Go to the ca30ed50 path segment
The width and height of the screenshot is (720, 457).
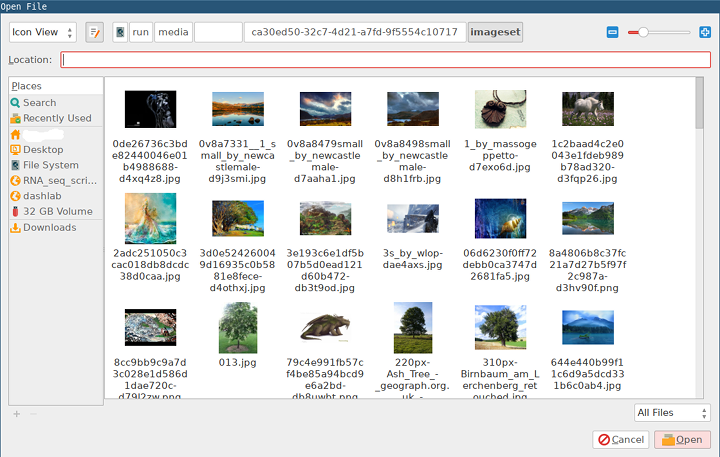pyautogui.click(x=355, y=32)
